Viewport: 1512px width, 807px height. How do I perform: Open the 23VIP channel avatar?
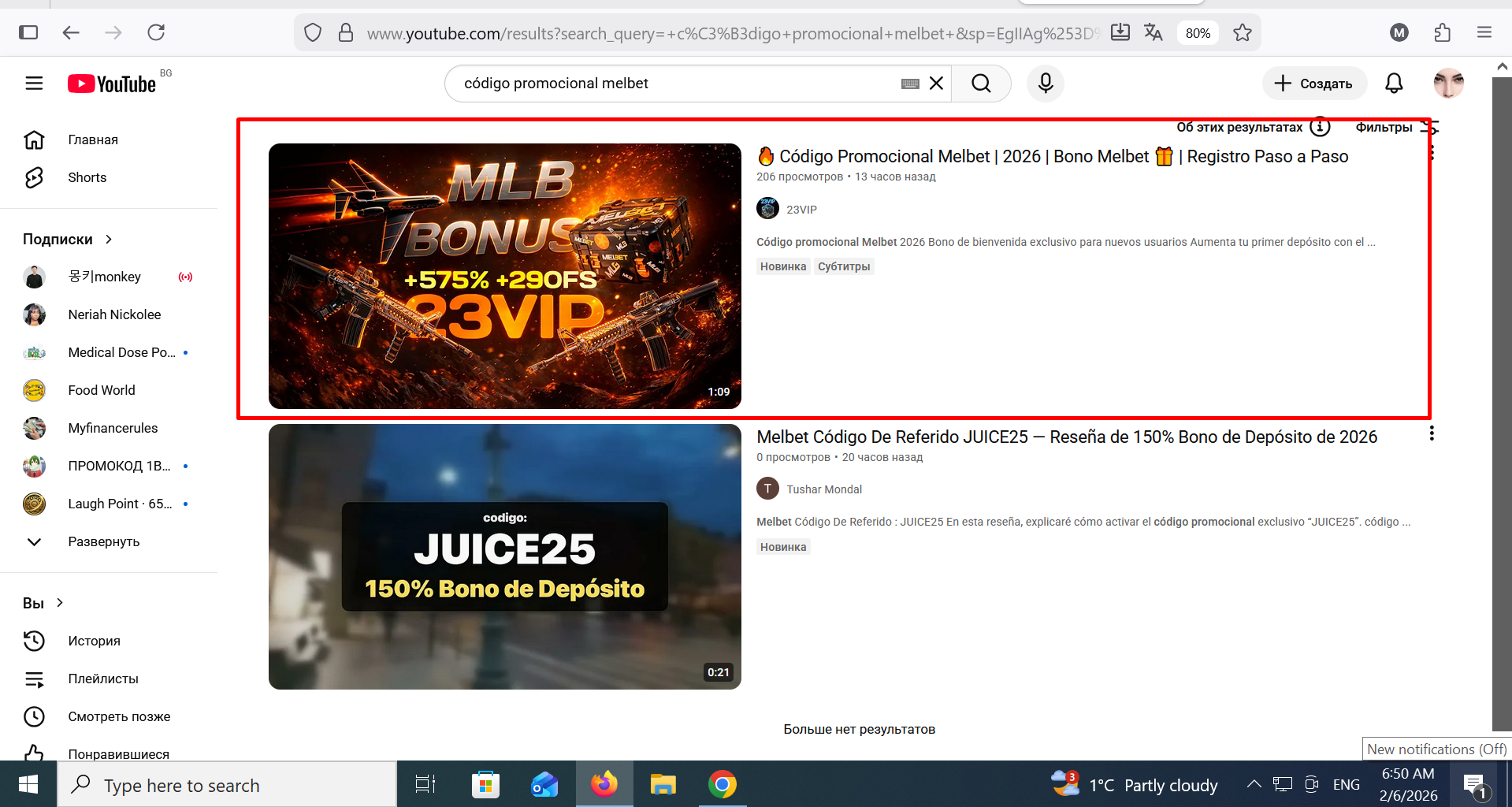point(767,209)
